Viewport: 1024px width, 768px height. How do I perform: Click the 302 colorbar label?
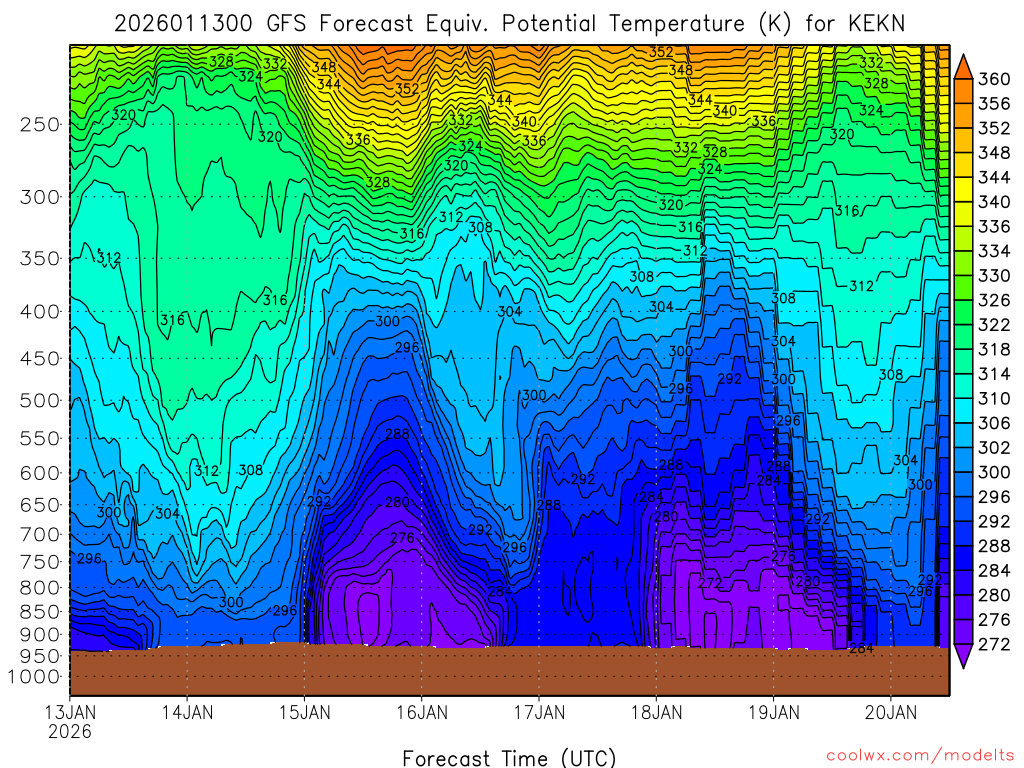(994, 448)
